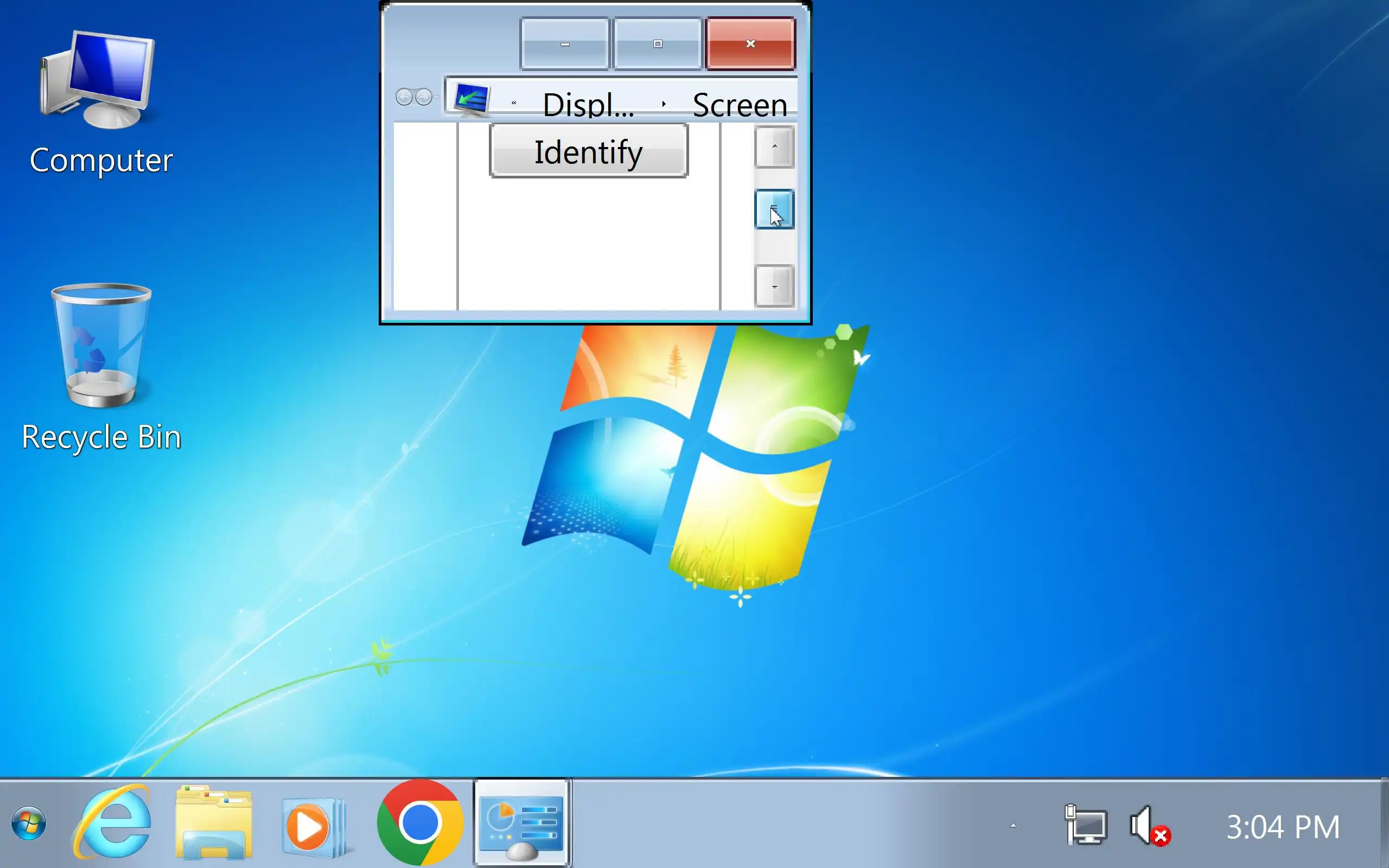1389x868 pixels.
Task: Launch Windows Media Player from taskbar
Action: point(314,825)
